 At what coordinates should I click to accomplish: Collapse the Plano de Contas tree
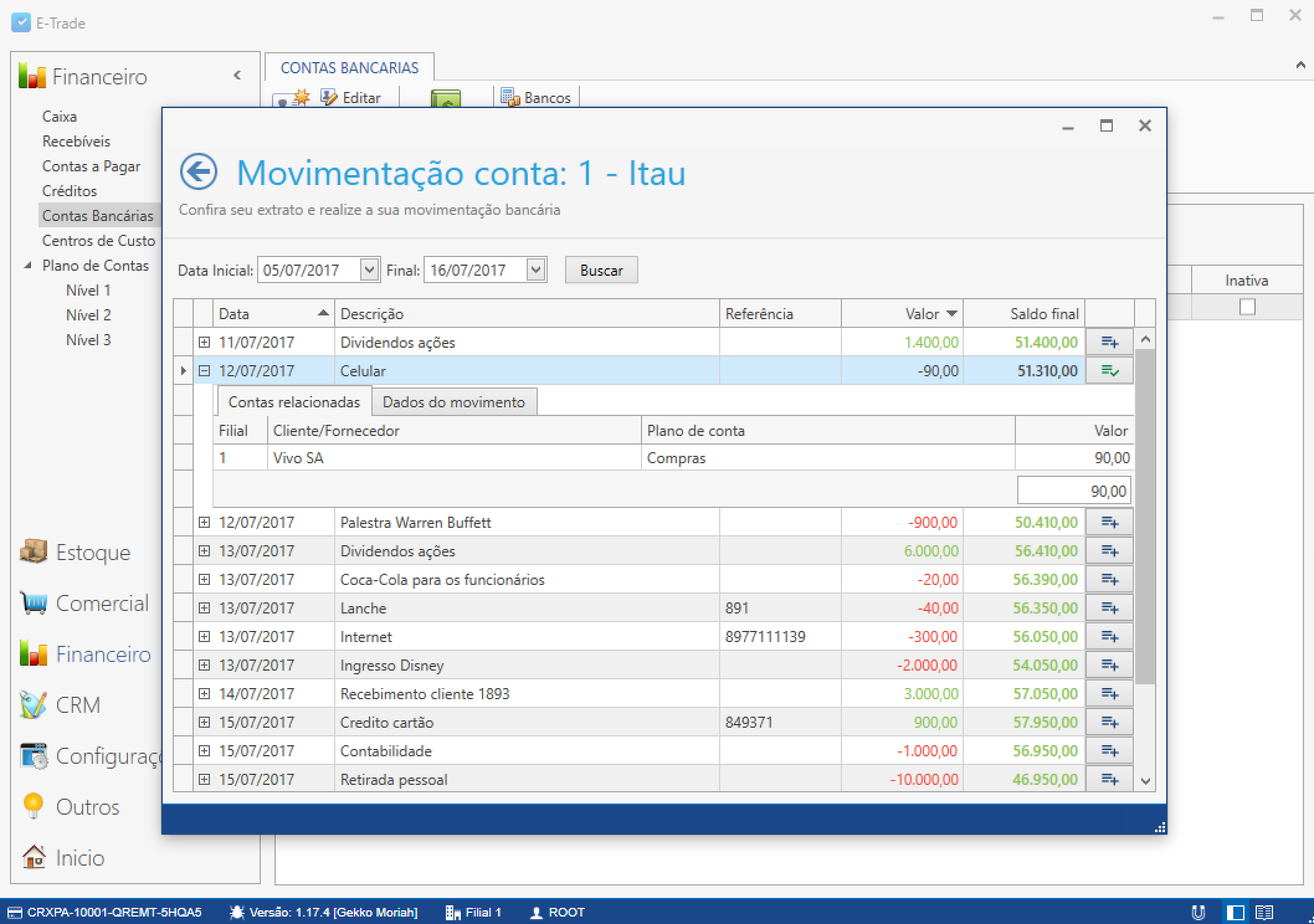(x=27, y=265)
